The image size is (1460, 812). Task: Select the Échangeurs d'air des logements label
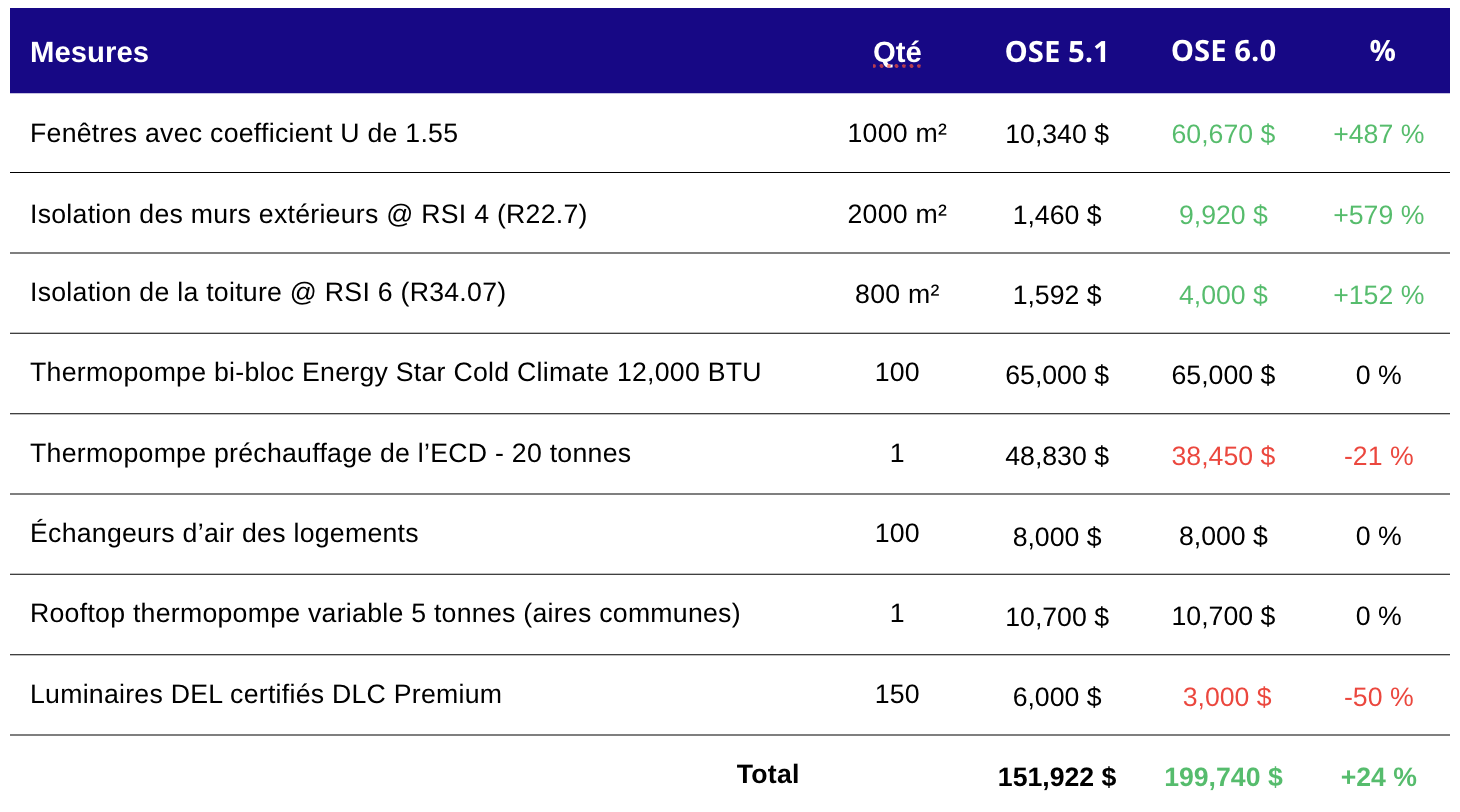tap(224, 533)
